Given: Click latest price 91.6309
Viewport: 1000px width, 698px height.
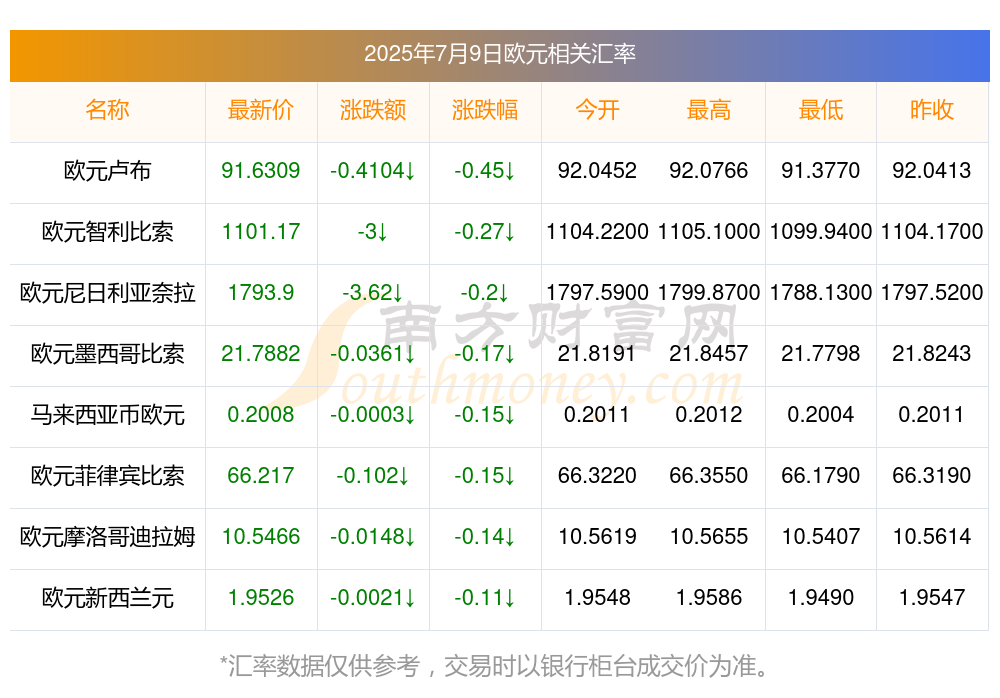Looking at the screenshot, I should (261, 170).
